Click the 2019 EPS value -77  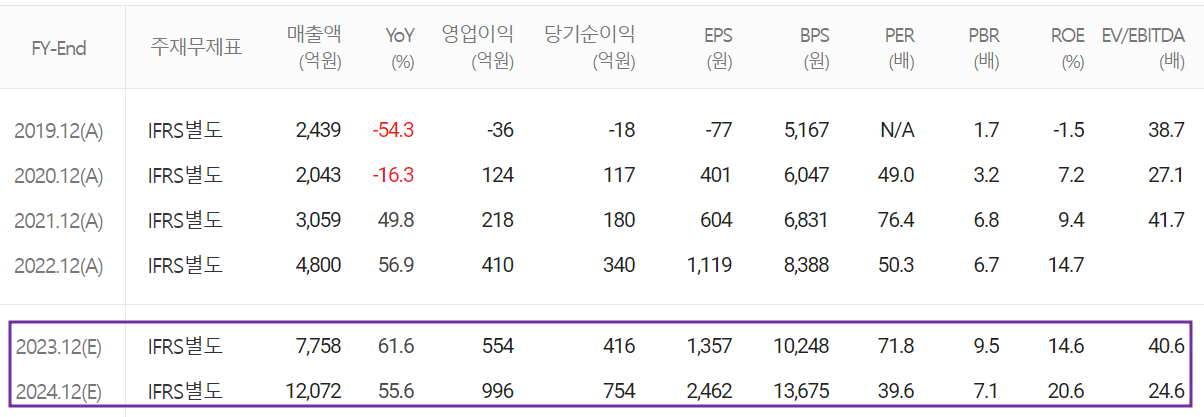[718, 130]
